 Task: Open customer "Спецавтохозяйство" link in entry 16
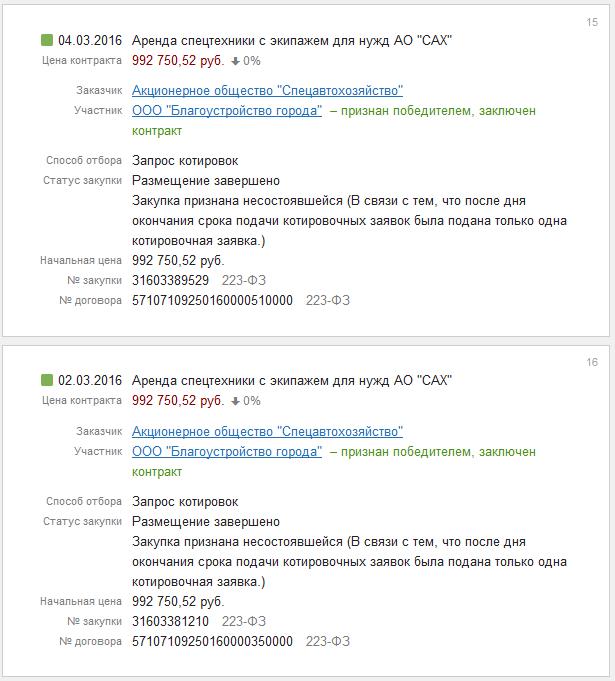pyautogui.click(x=267, y=431)
